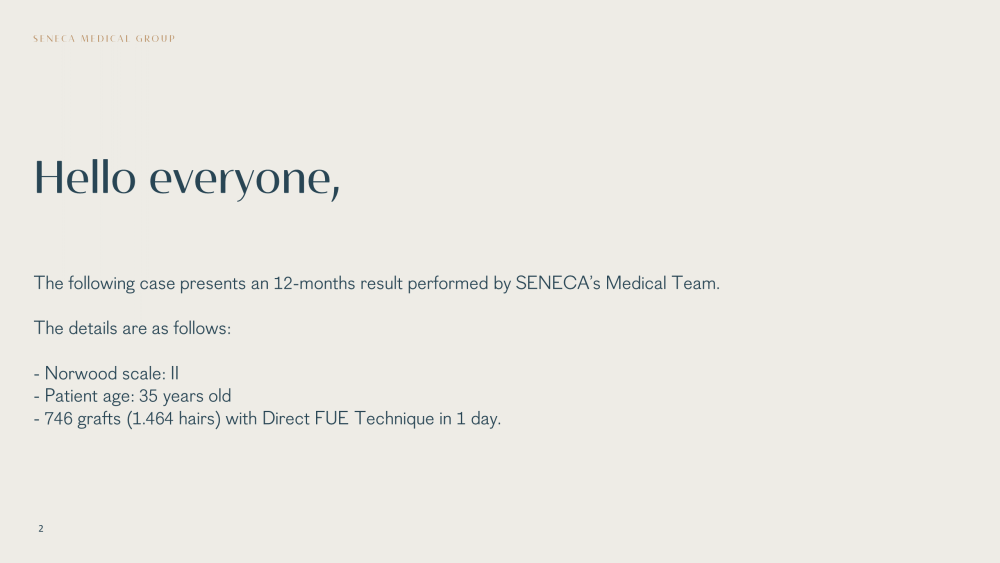Click the text 'SENECA's Medical Team.'
This screenshot has width=1000, height=563.
(617, 283)
